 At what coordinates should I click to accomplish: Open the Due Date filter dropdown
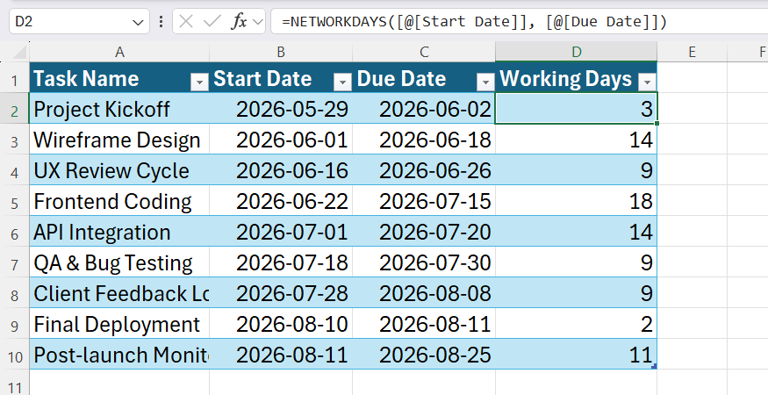point(485,83)
